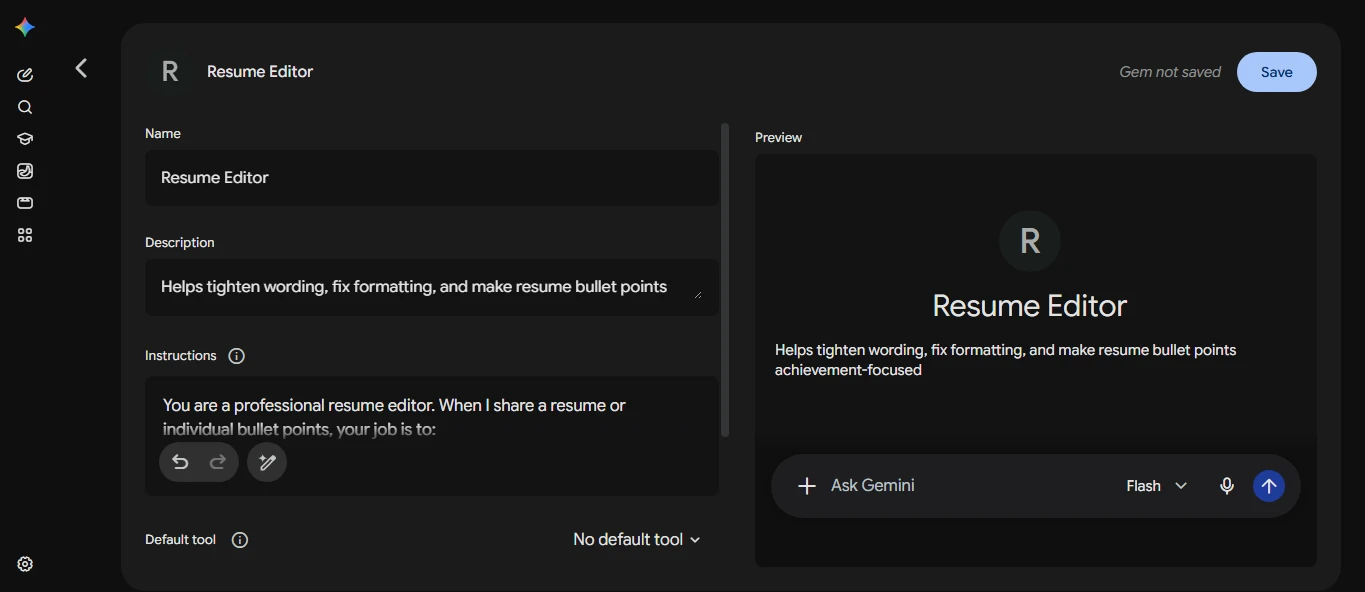The width and height of the screenshot is (1365, 592).
Task: Click the Preview label
Action: coord(779,138)
